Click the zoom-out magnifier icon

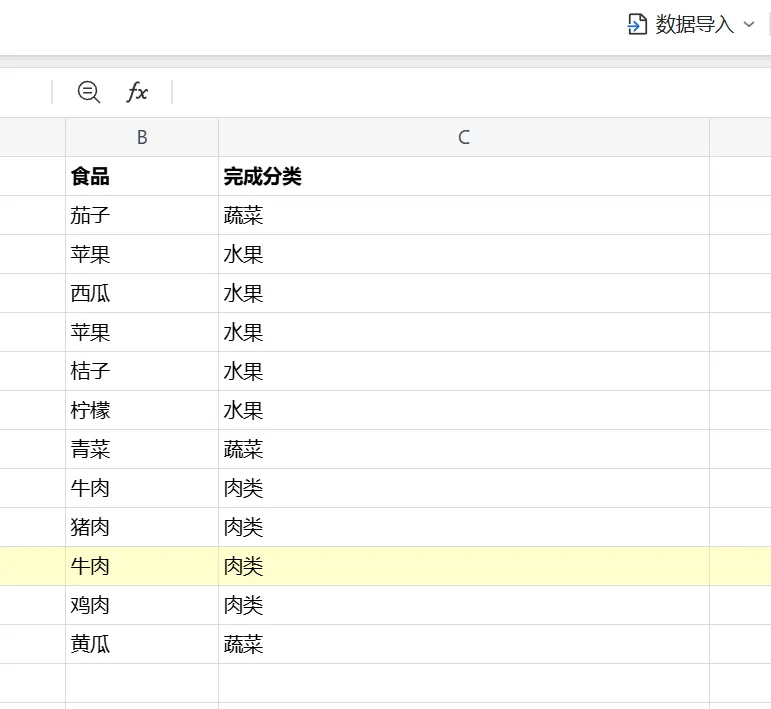point(89,92)
